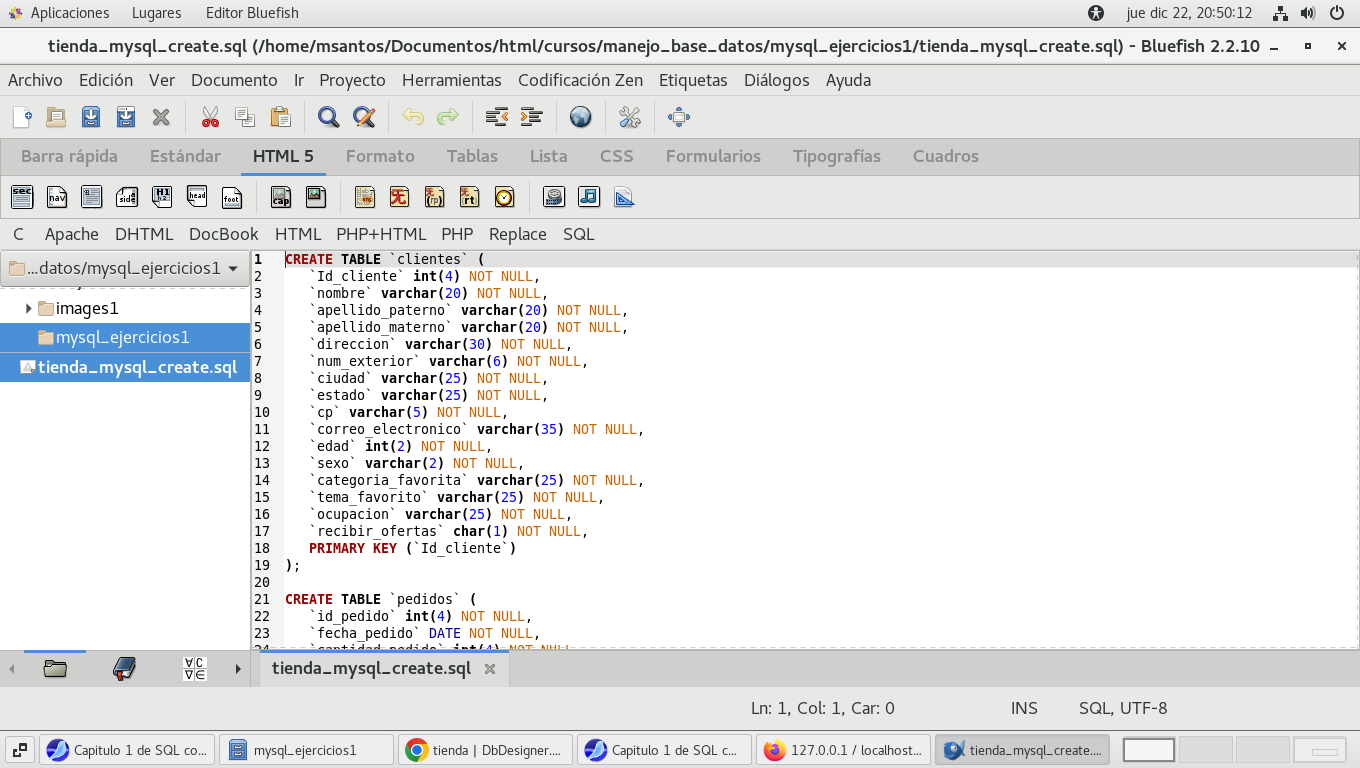Screen dimensions: 1360x768
Task: Click the Redo green arrow
Action: [447, 117]
